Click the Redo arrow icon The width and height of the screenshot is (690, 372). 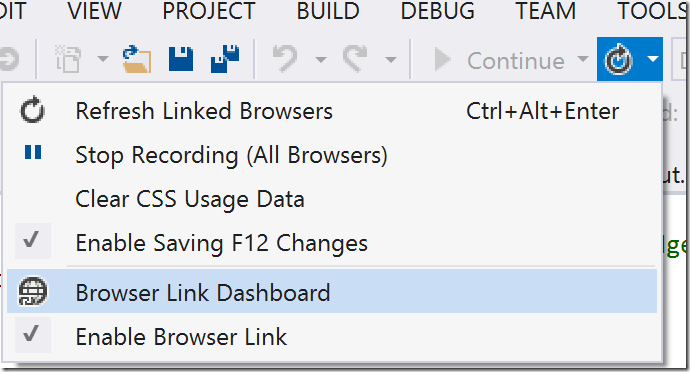[355, 59]
